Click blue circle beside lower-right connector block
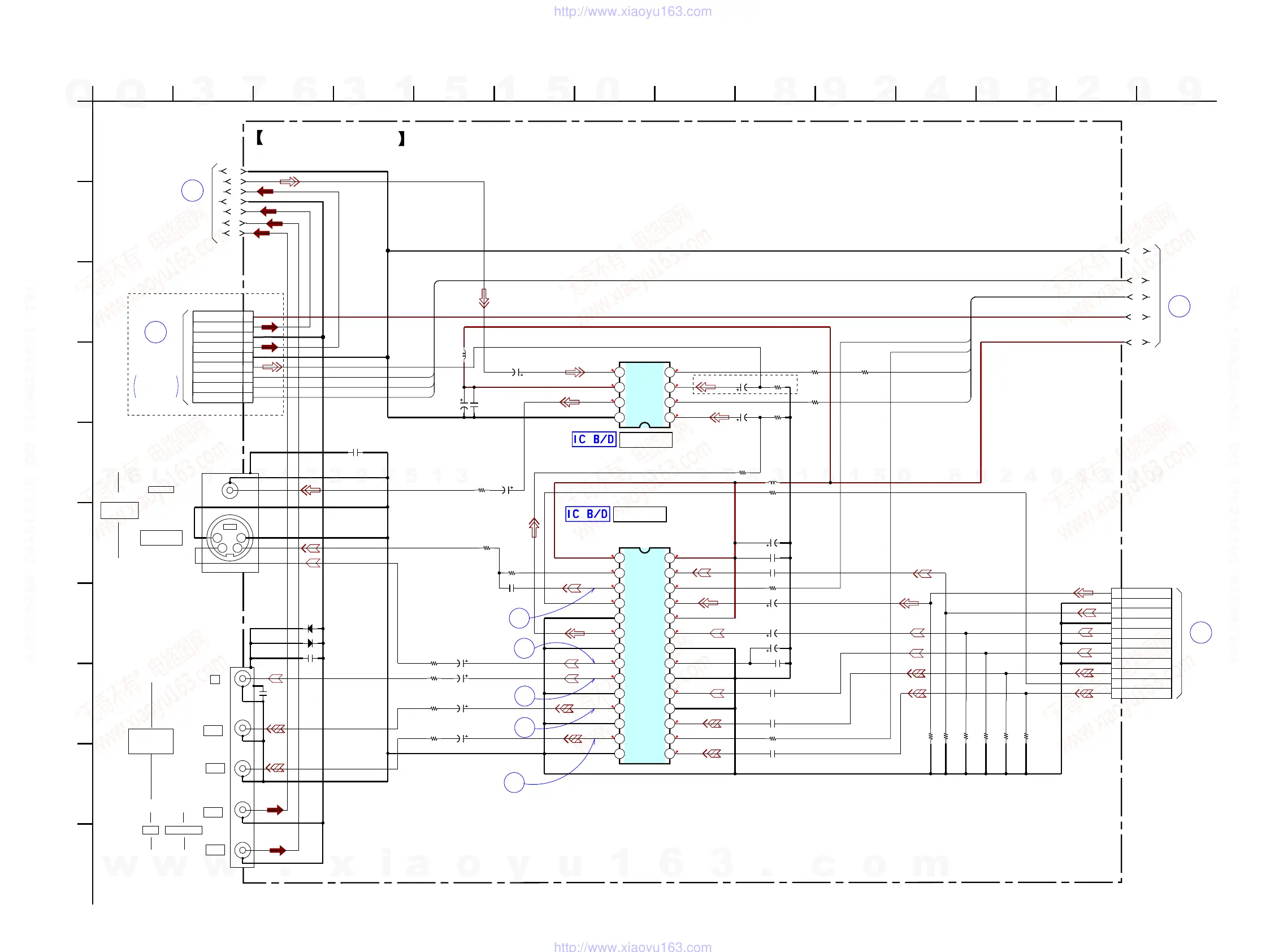The image size is (1266, 952). coord(1200,633)
